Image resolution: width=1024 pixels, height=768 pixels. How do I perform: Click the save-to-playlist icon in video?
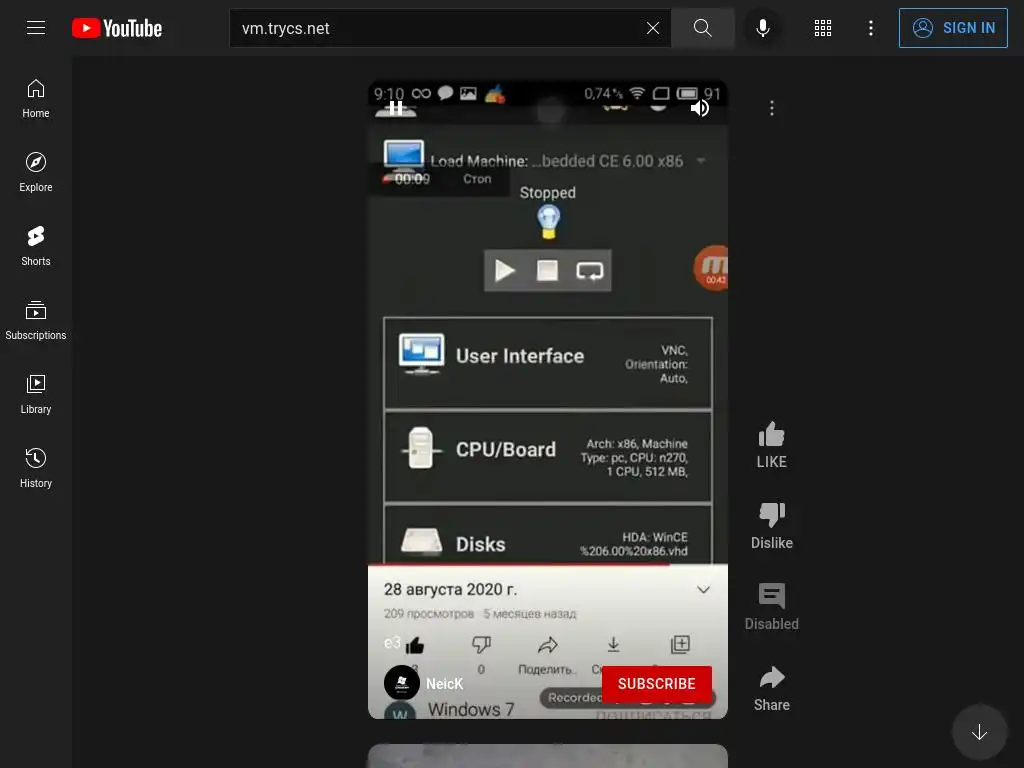coord(680,645)
